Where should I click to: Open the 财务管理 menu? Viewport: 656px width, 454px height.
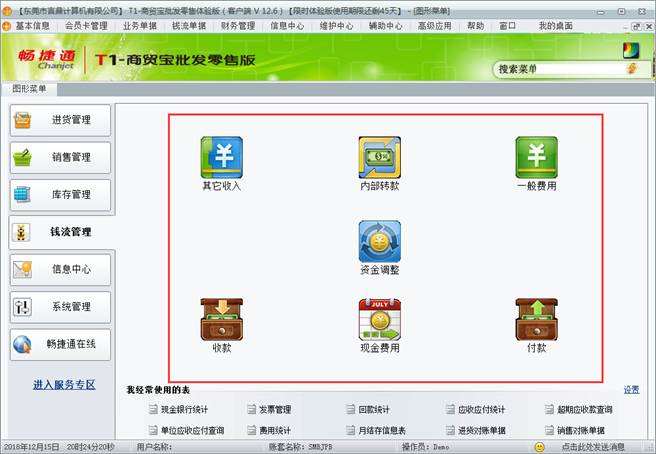[237, 26]
